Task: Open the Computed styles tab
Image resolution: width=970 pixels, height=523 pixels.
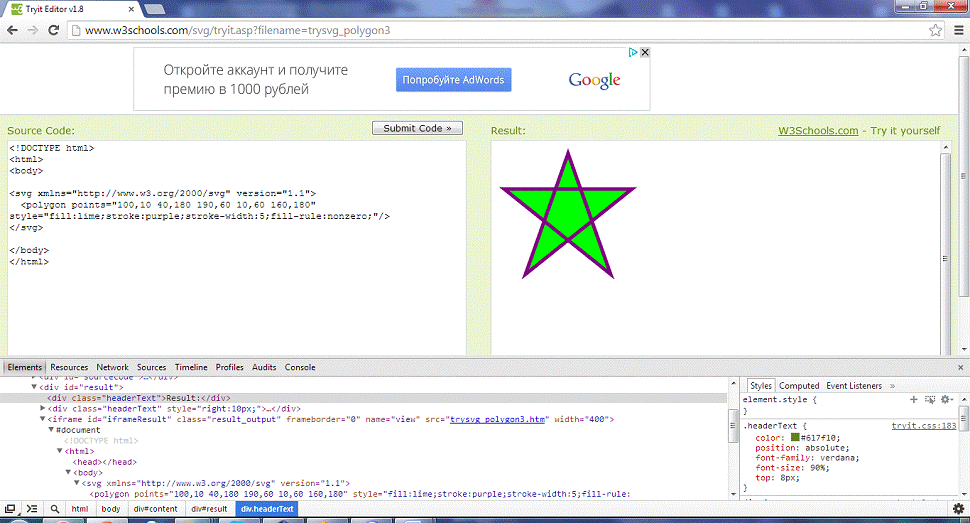Action: (799, 385)
